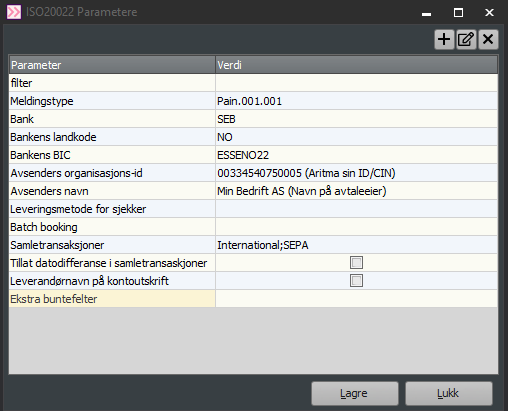This screenshot has width=508, height=411.
Task: Select the SEB bank value cell
Action: (356, 119)
